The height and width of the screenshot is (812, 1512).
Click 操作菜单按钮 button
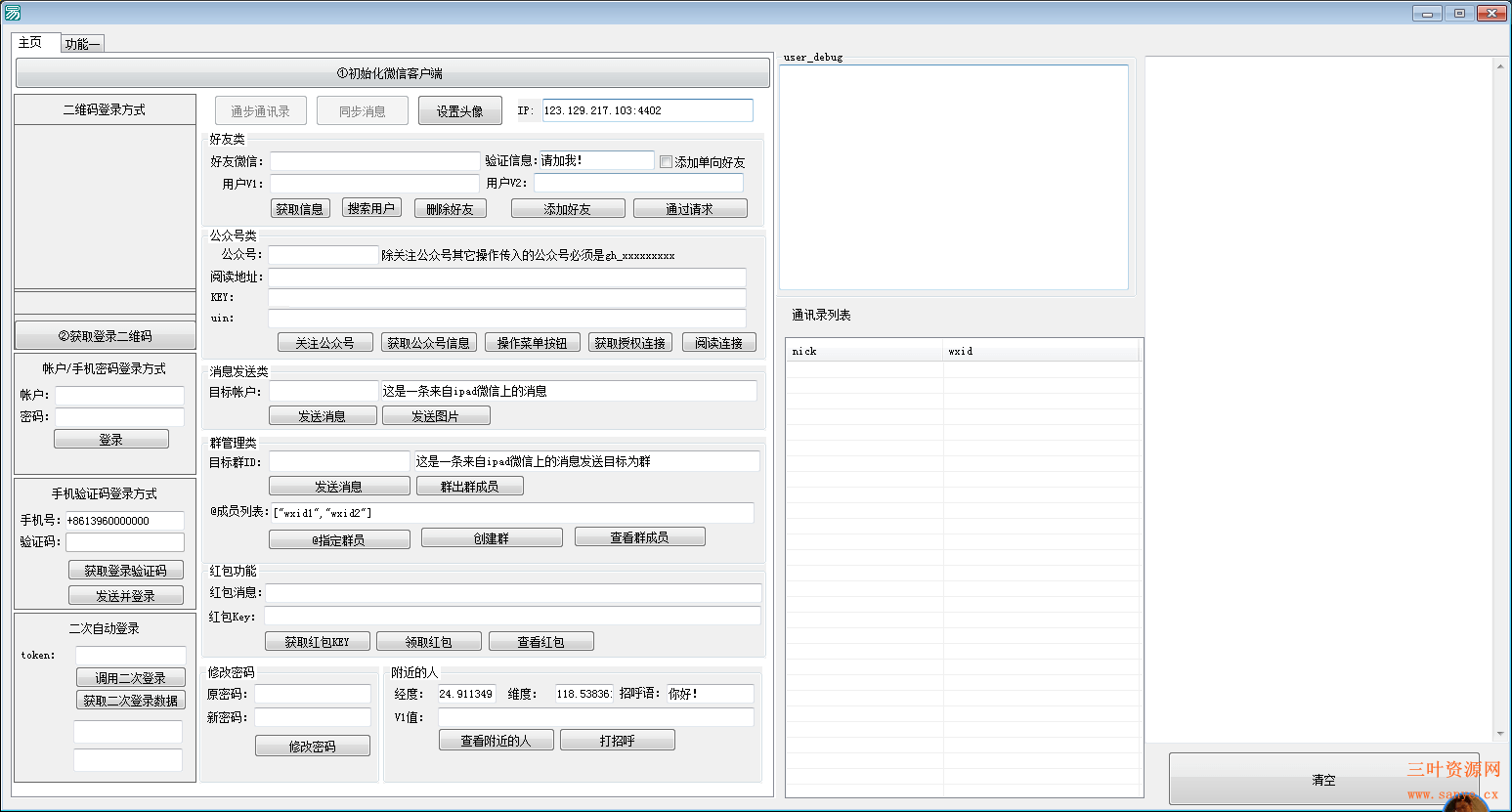[x=532, y=342]
